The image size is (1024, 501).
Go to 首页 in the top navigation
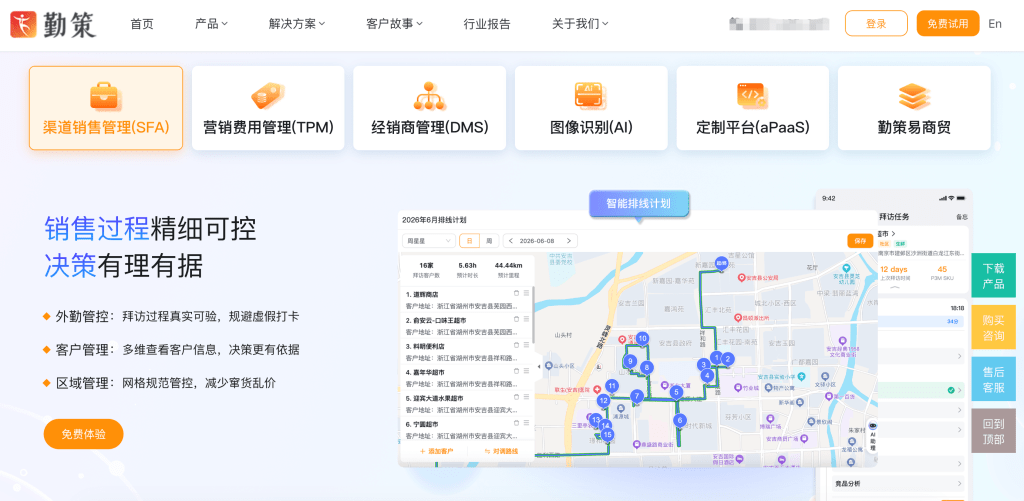(142, 24)
